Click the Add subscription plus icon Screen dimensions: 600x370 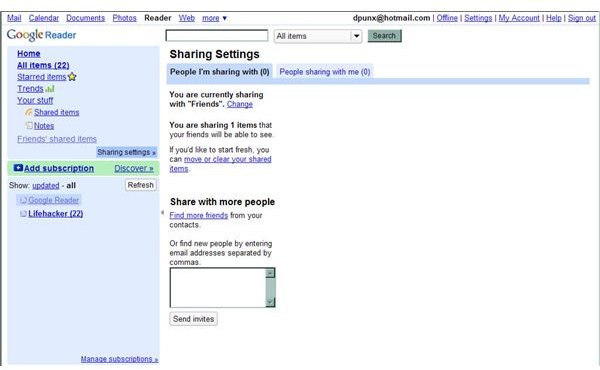18,168
